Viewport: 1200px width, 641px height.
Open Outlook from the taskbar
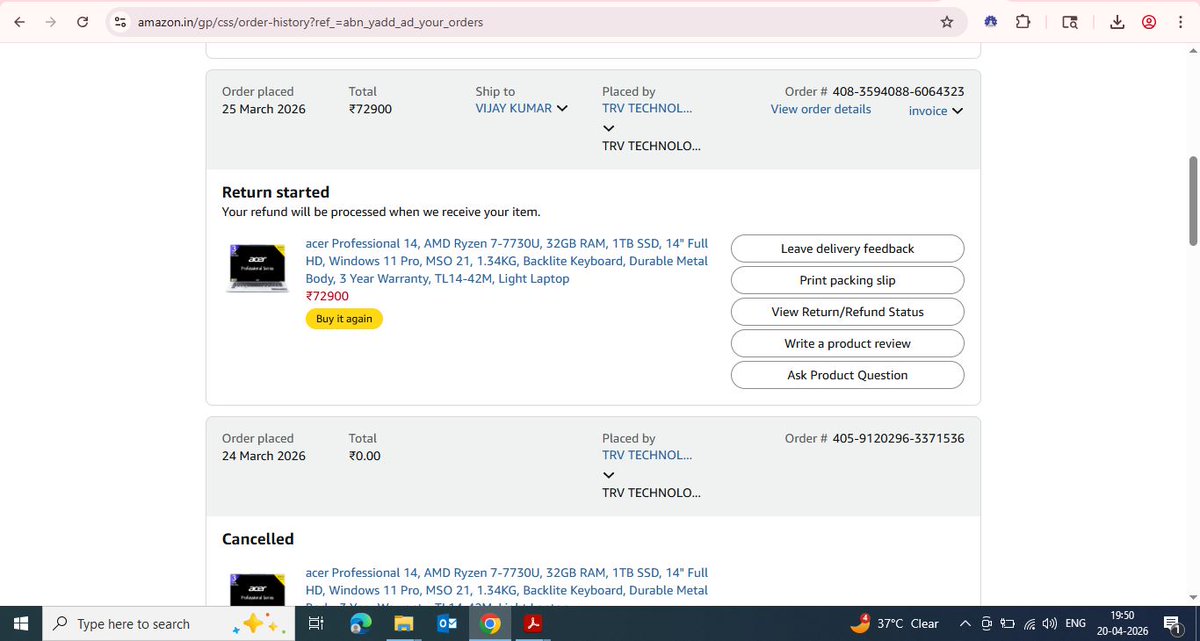[x=447, y=623]
